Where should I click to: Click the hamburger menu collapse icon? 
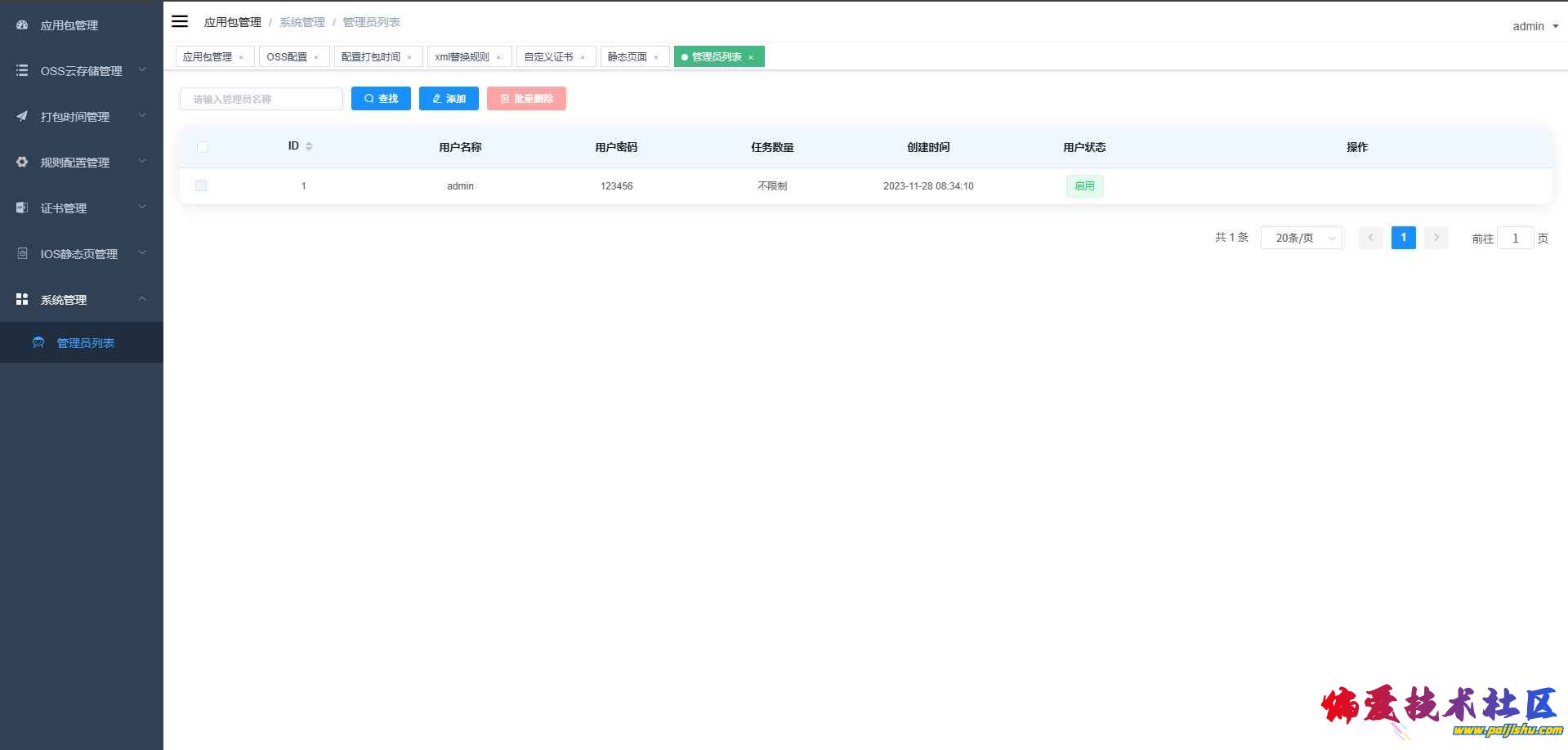[x=180, y=22]
